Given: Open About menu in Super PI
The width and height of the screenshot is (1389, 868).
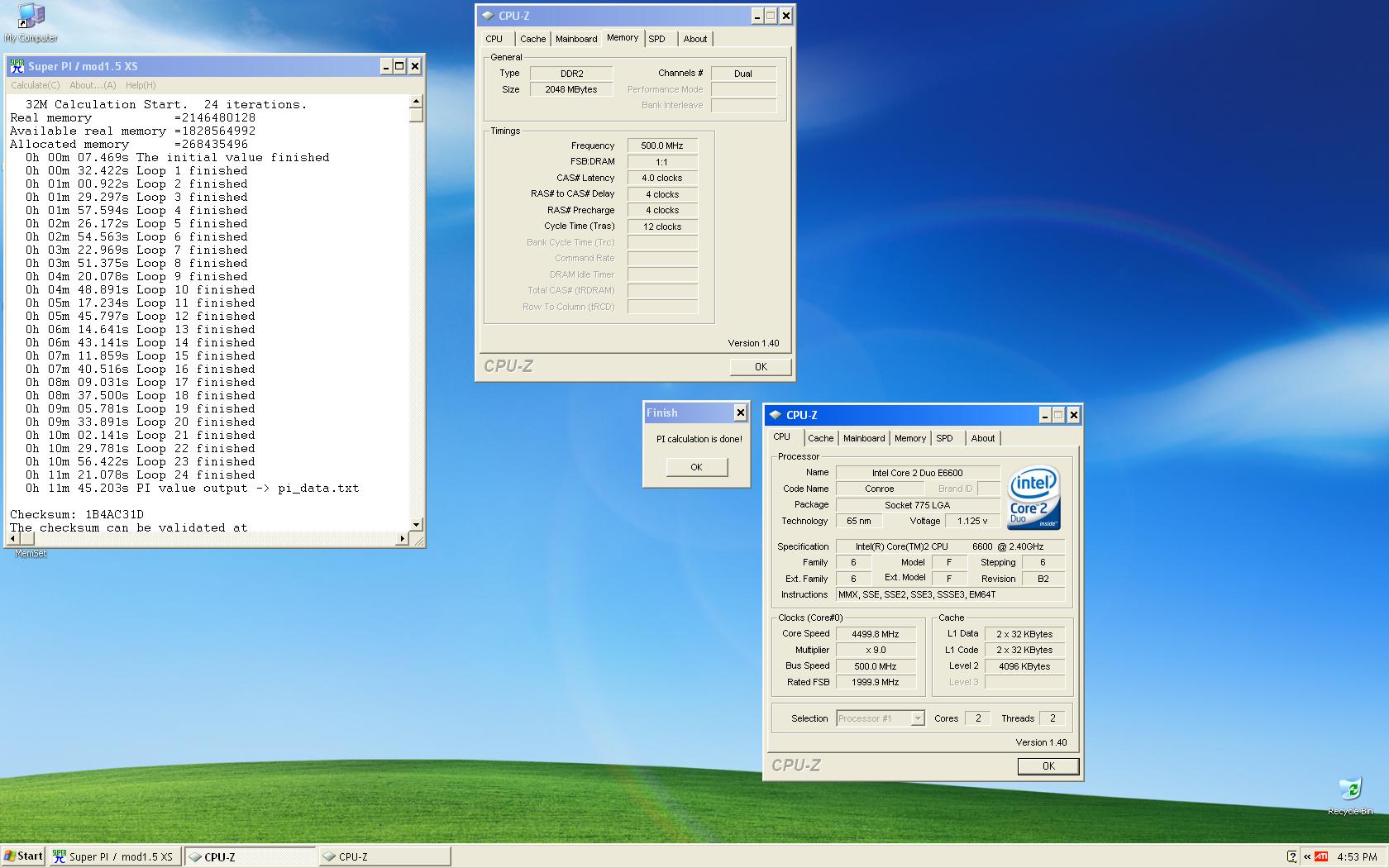Looking at the screenshot, I should pos(93,85).
